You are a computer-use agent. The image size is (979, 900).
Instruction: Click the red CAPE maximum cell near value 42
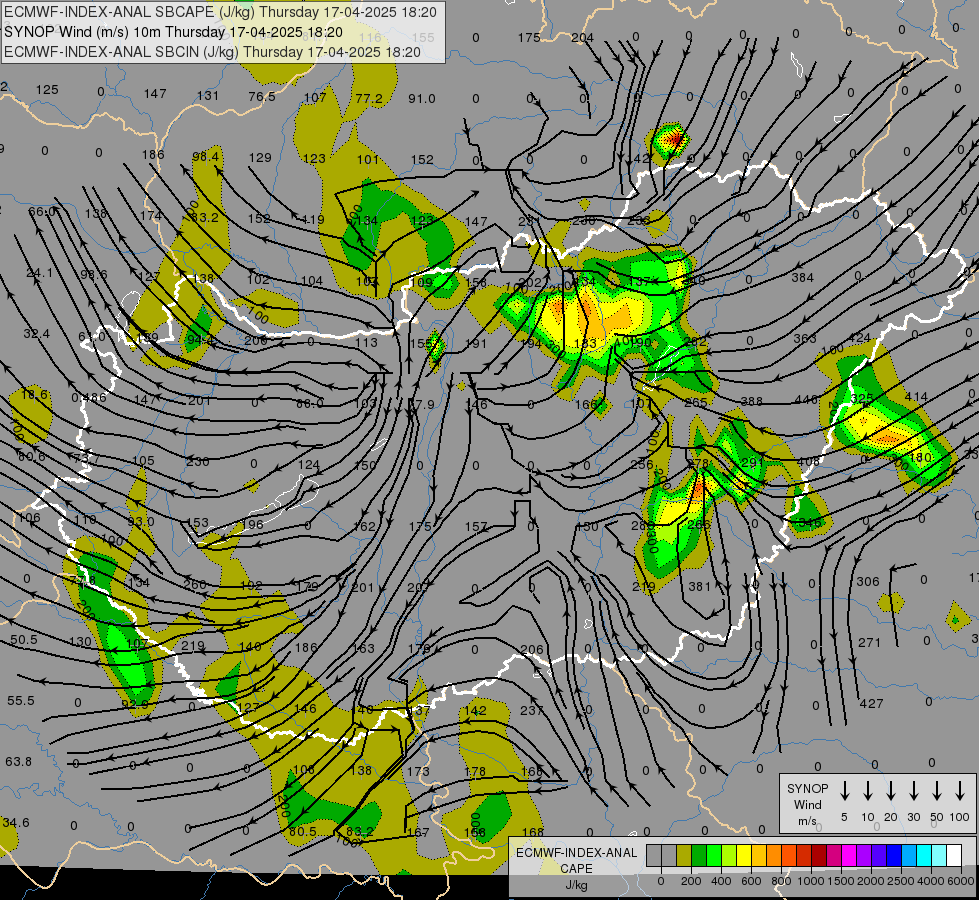674,137
